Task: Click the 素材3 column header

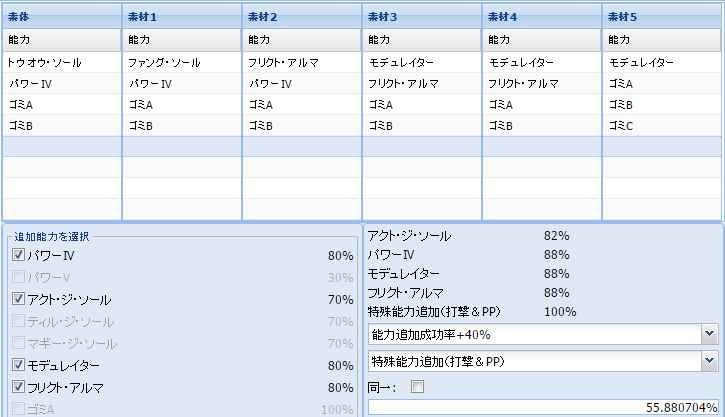Action: pos(421,17)
